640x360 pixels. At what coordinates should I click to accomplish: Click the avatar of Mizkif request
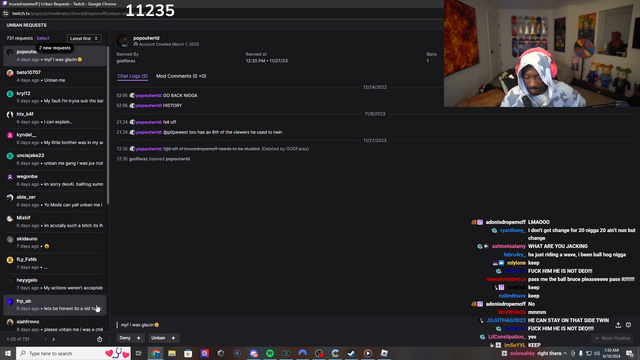pyautogui.click(x=10, y=218)
